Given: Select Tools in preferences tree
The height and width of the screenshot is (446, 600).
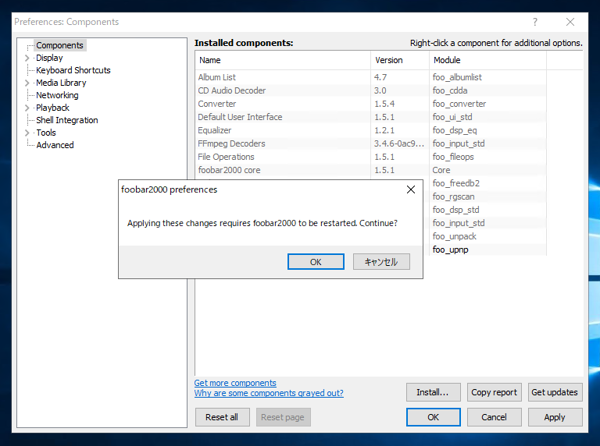Looking at the screenshot, I should coord(46,133).
